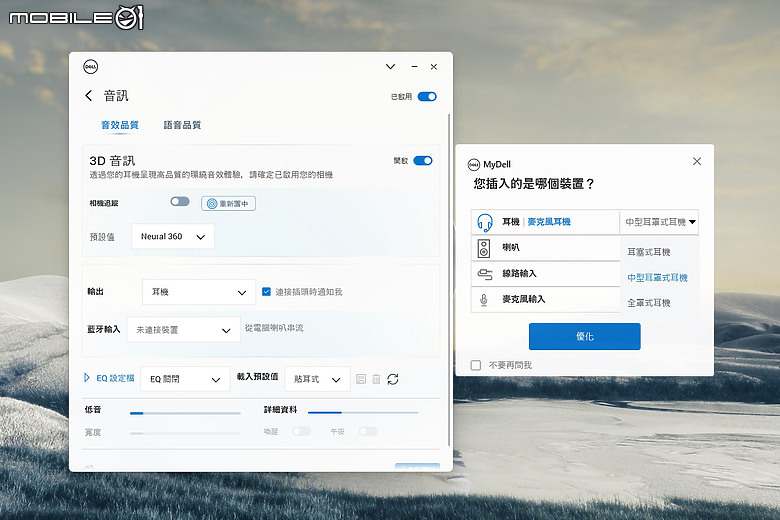The image size is (780, 520).
Task: Select 中型耳罩式耳機 from the dropdown list
Action: click(x=657, y=278)
